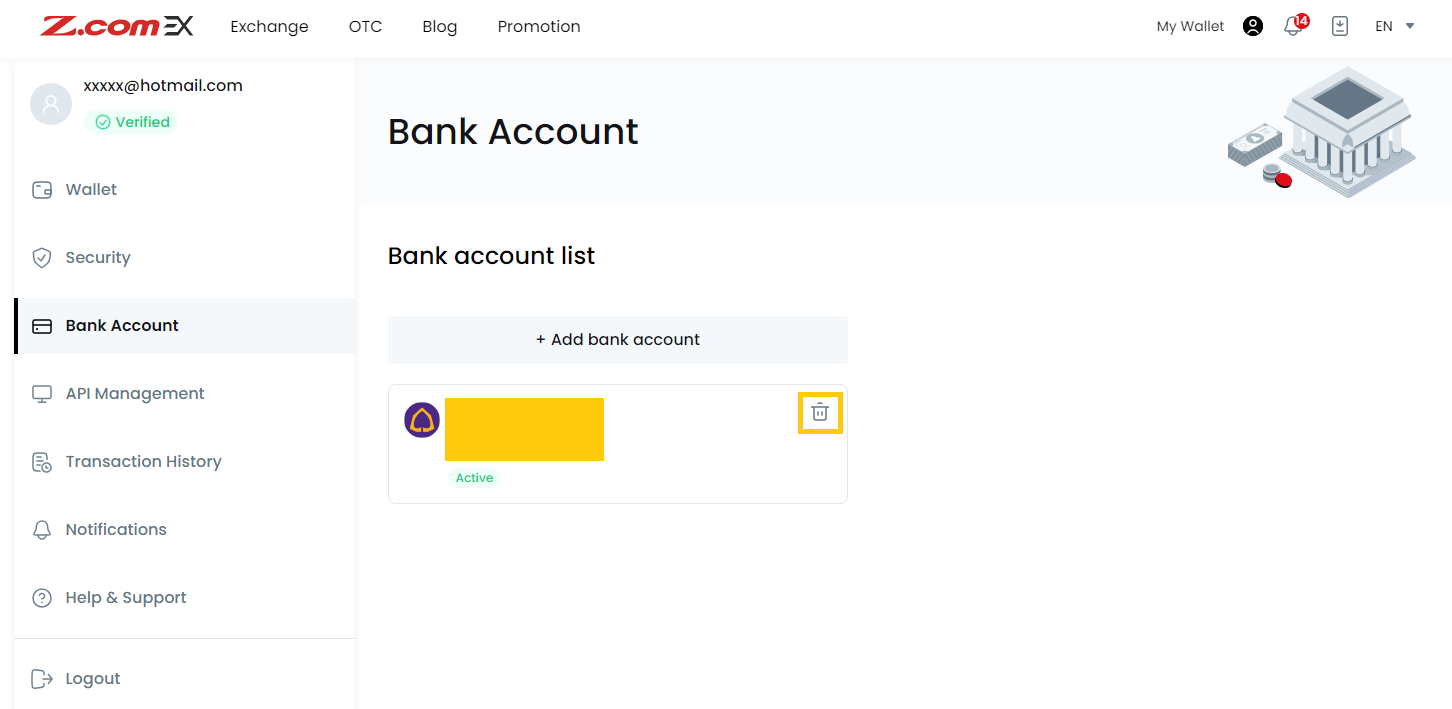
Task: Click the Logout arrow icon
Action: (x=41, y=678)
